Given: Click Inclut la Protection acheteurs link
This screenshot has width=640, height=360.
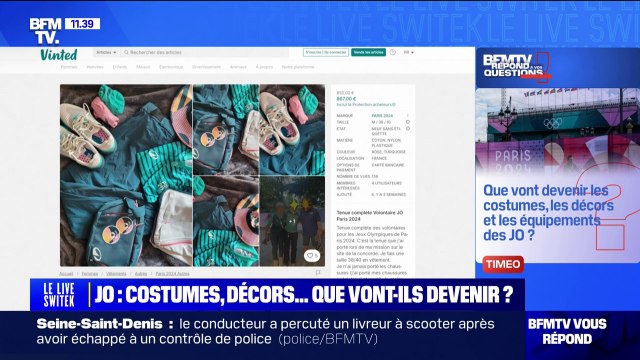Looking at the screenshot, I should (366, 105).
